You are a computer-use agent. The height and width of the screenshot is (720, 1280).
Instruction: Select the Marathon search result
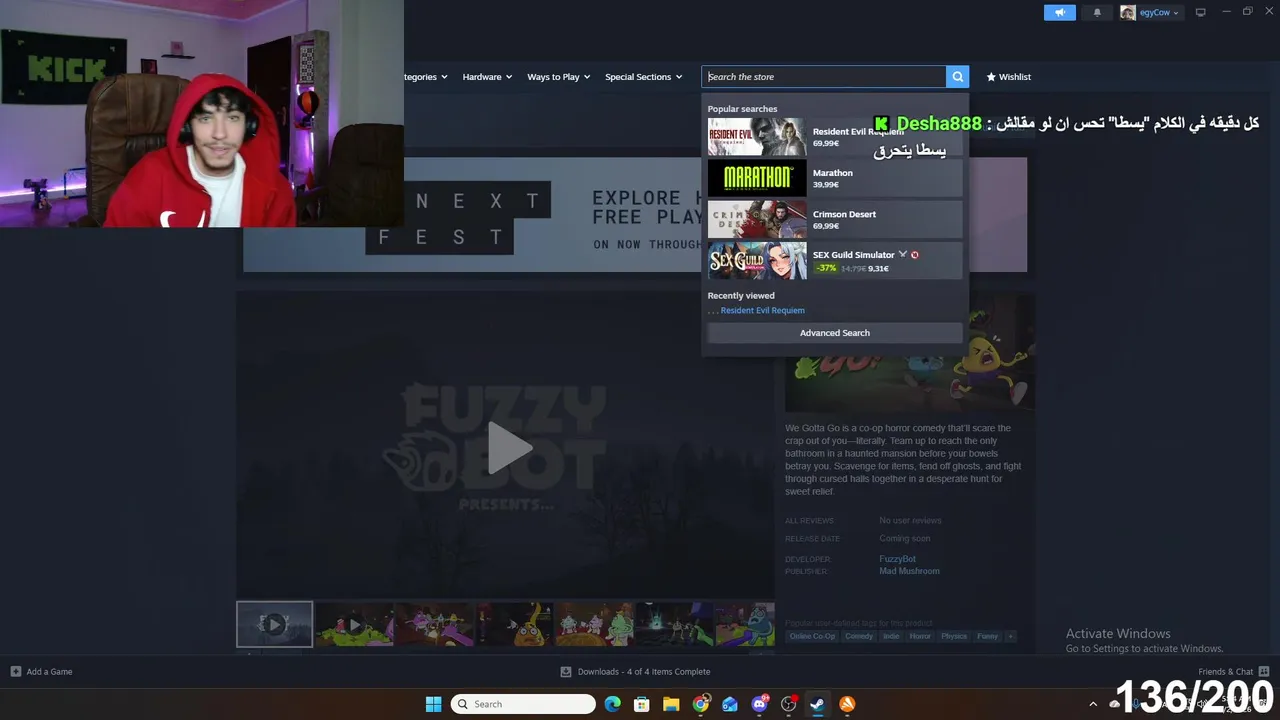coord(835,178)
